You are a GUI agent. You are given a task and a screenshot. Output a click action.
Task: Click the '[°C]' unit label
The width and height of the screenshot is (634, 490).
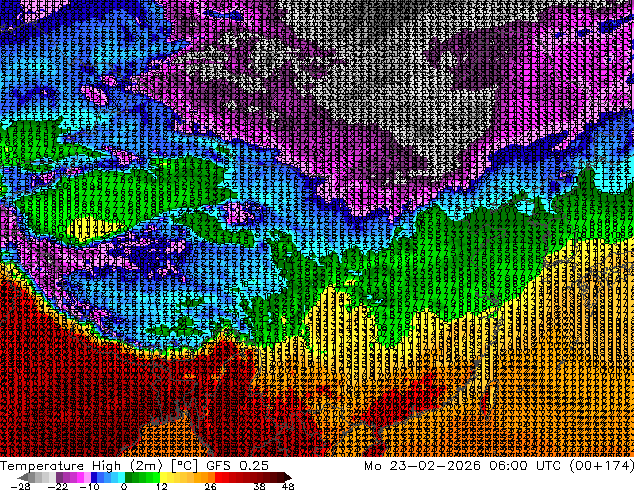184,466
